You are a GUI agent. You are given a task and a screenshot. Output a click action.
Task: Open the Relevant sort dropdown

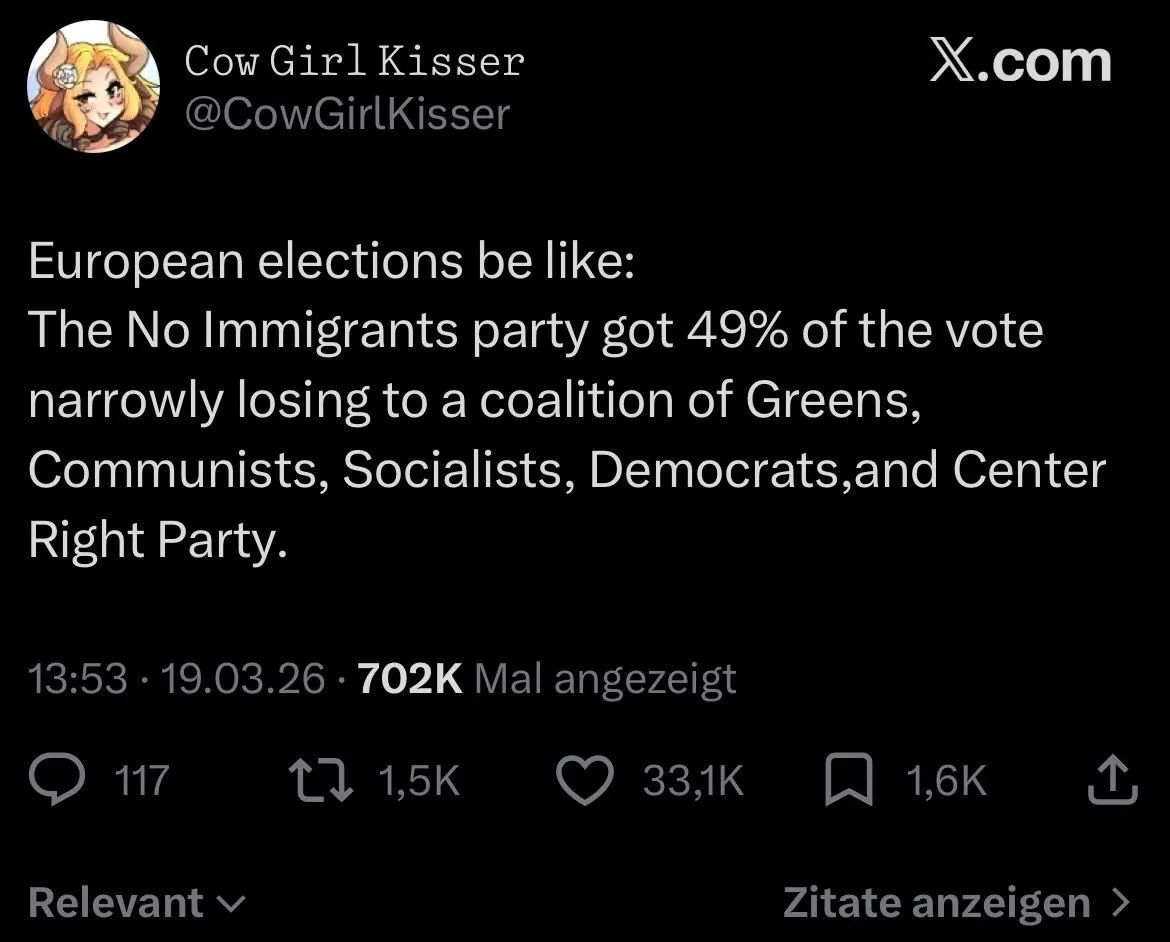[x=117, y=903]
